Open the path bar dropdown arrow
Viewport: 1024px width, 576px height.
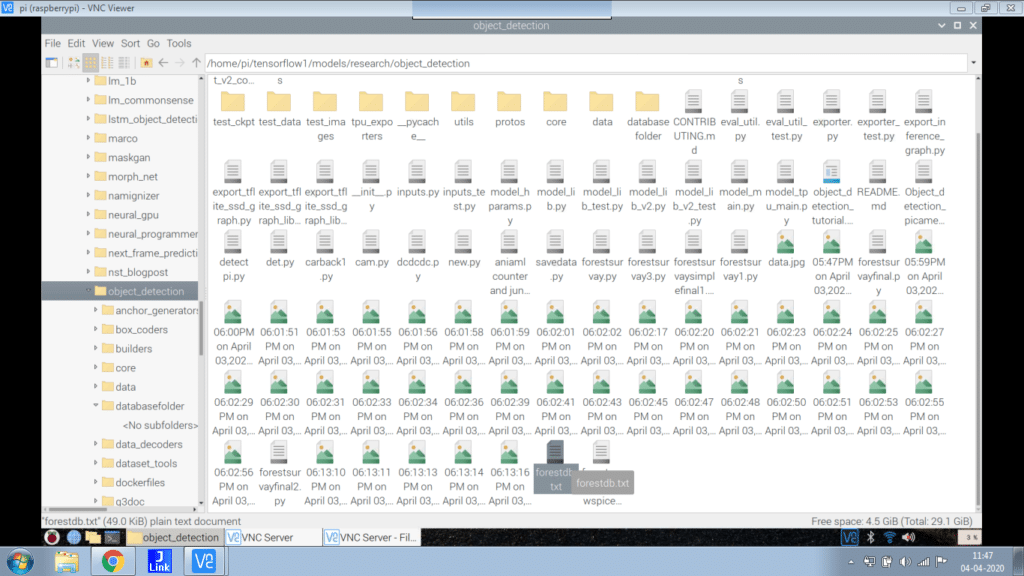973,63
